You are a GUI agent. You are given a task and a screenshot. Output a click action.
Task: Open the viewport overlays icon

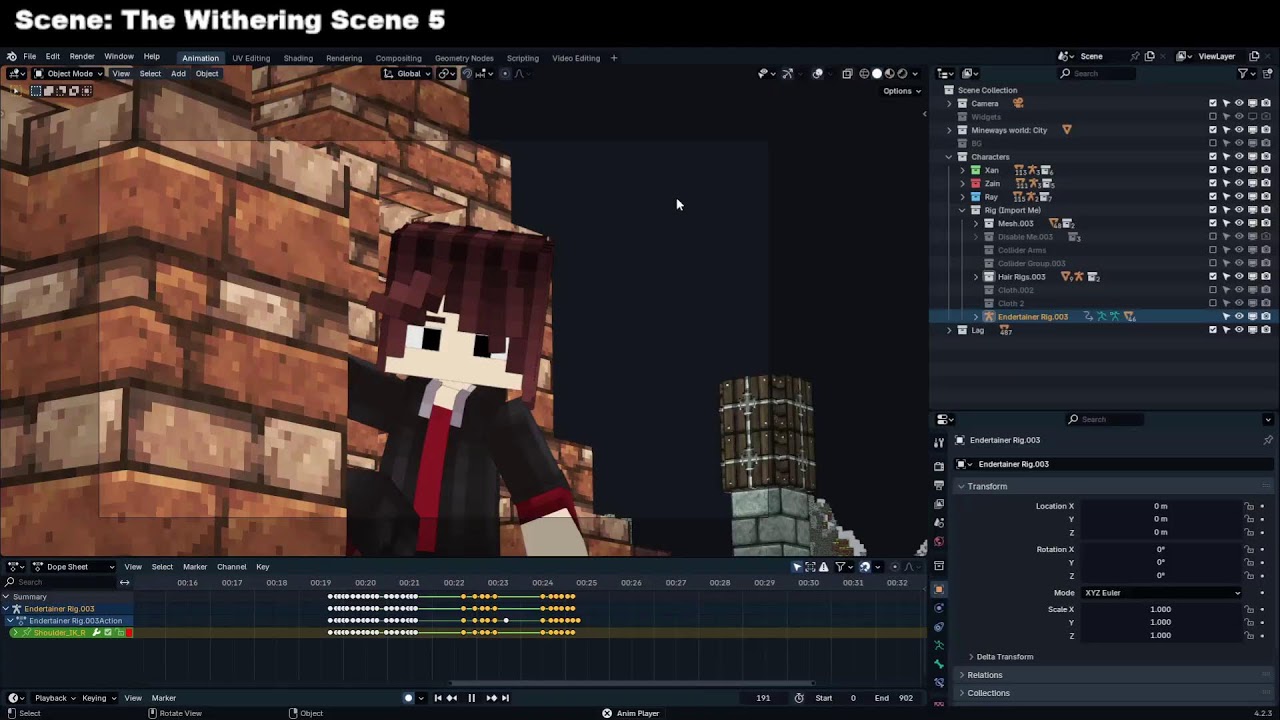click(x=817, y=73)
